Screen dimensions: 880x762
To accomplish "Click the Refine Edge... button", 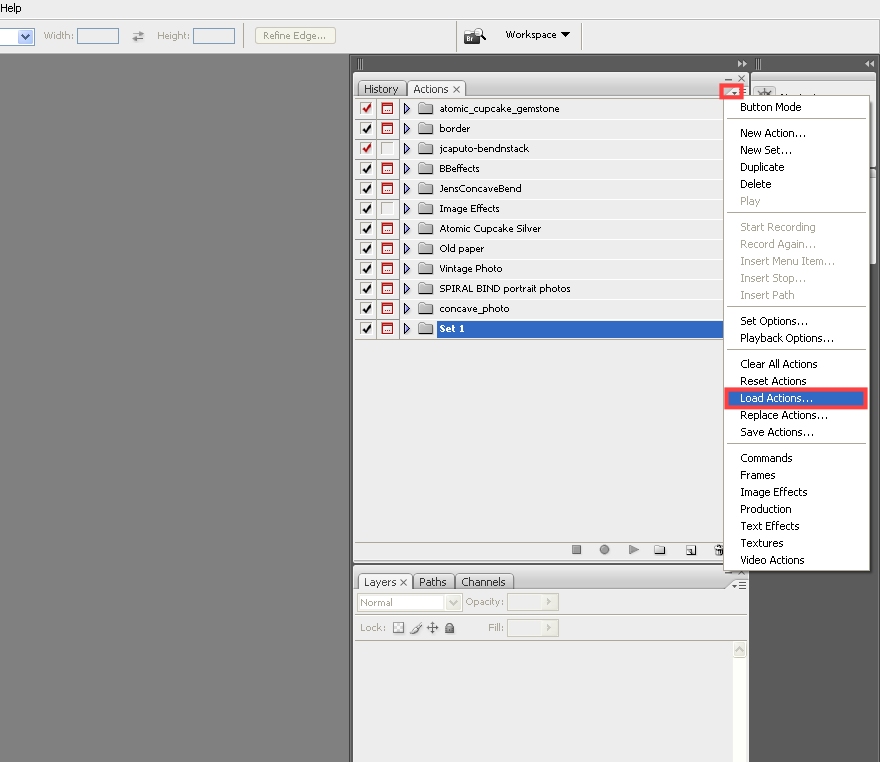I will pos(295,35).
